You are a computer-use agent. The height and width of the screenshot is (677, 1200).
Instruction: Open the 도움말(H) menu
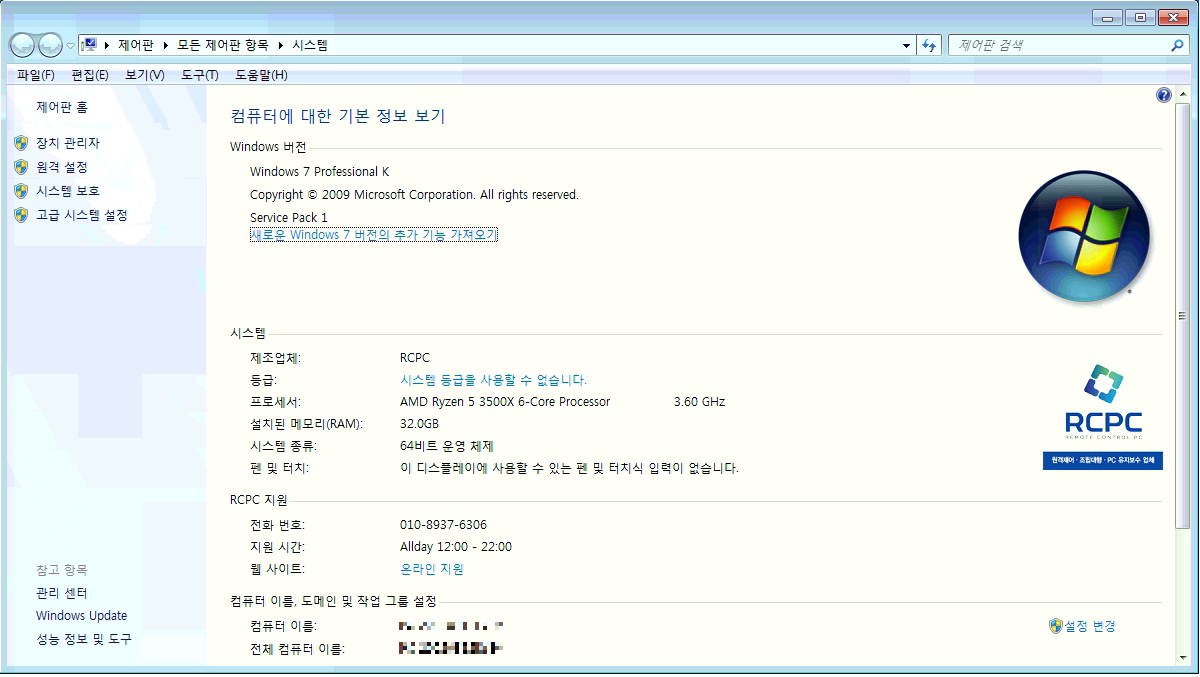[261, 75]
